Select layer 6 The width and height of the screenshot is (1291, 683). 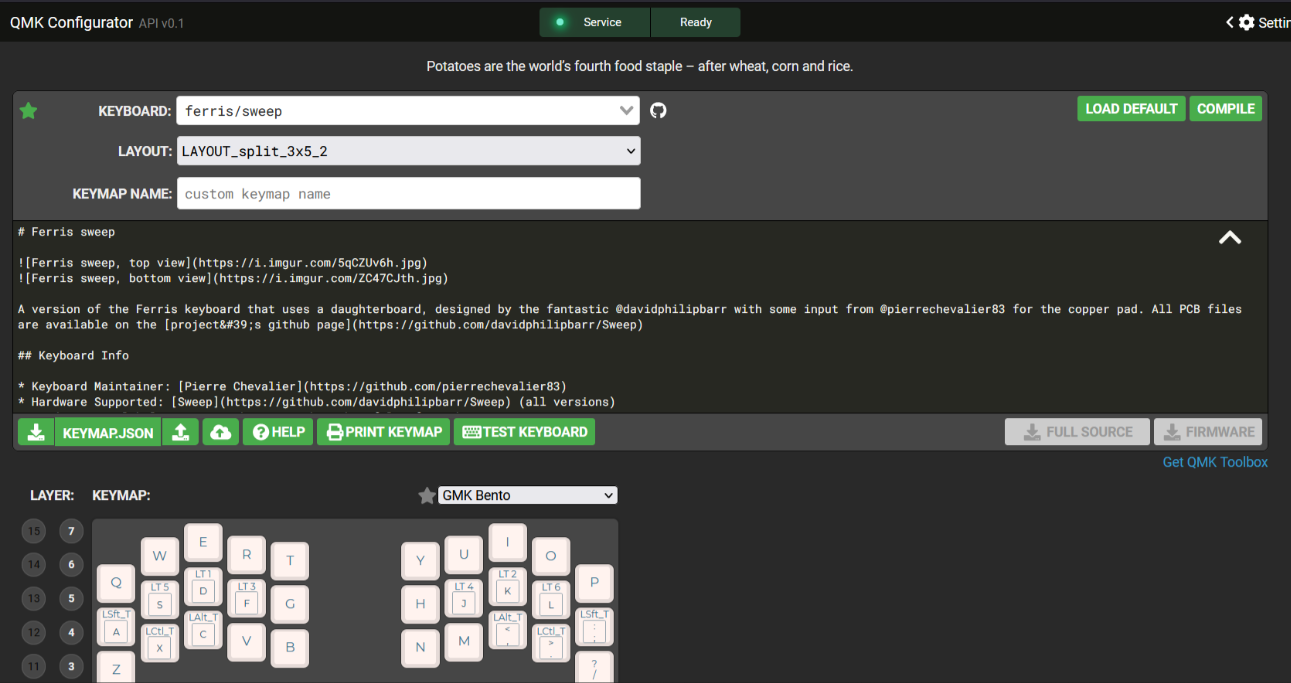pyautogui.click(x=70, y=565)
